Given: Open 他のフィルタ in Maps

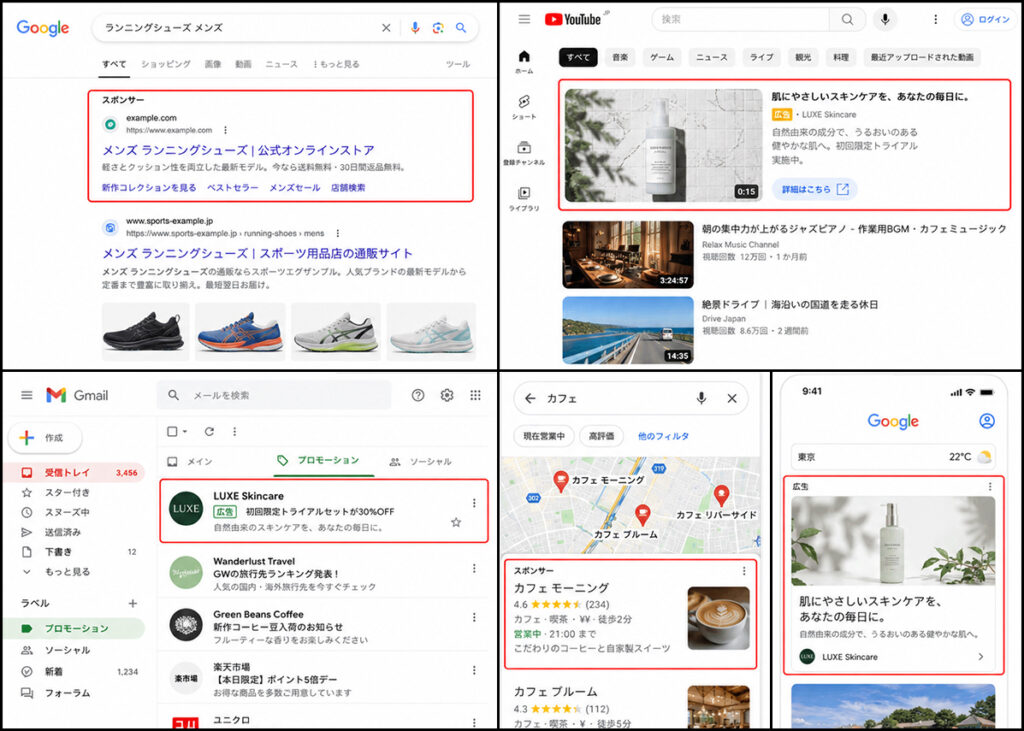Looking at the screenshot, I should tap(663, 436).
